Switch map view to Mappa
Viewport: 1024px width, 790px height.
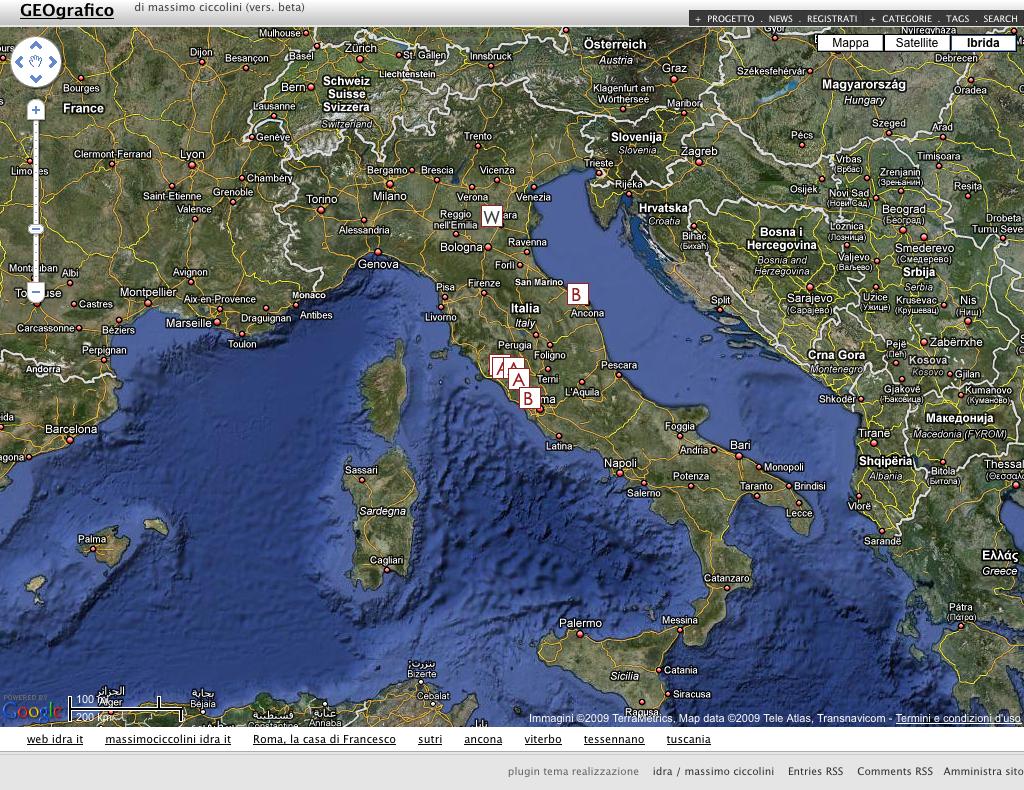(850, 43)
